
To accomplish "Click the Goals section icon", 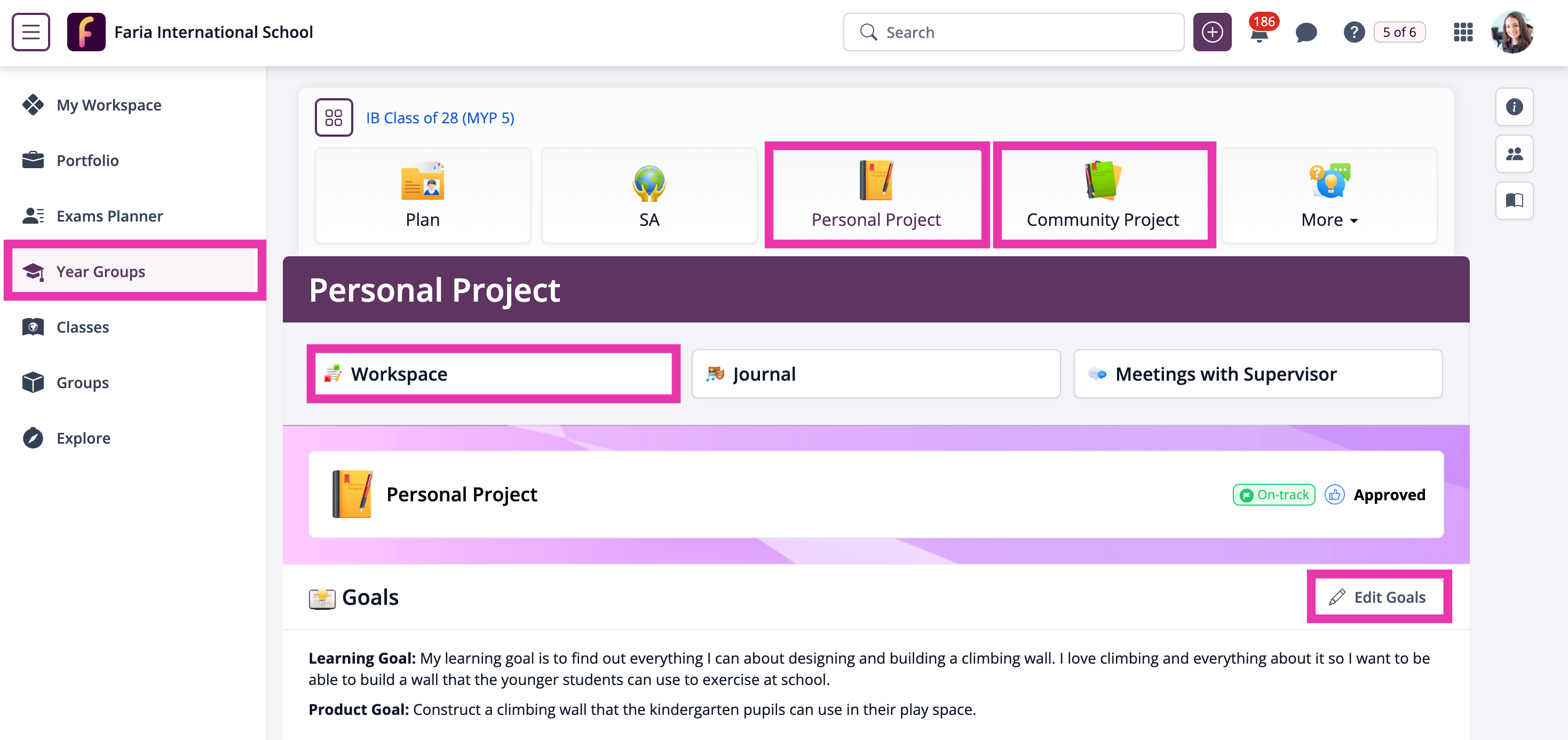I will pos(321,598).
